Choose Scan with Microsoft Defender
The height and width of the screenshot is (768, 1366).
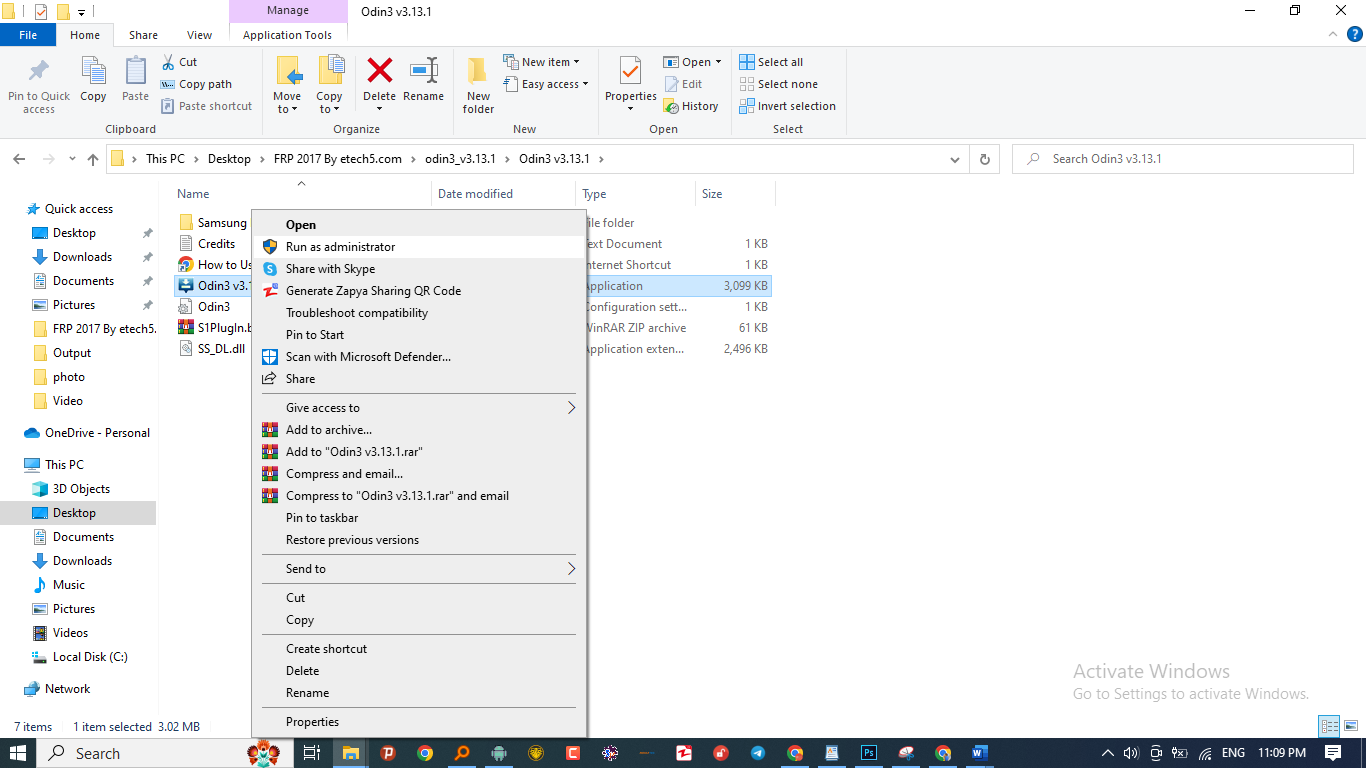[419, 357]
